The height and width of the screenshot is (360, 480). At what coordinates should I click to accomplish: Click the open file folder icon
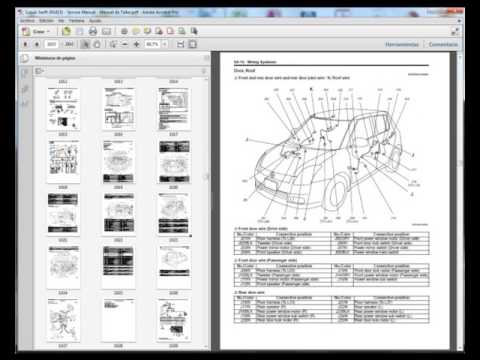point(66,31)
